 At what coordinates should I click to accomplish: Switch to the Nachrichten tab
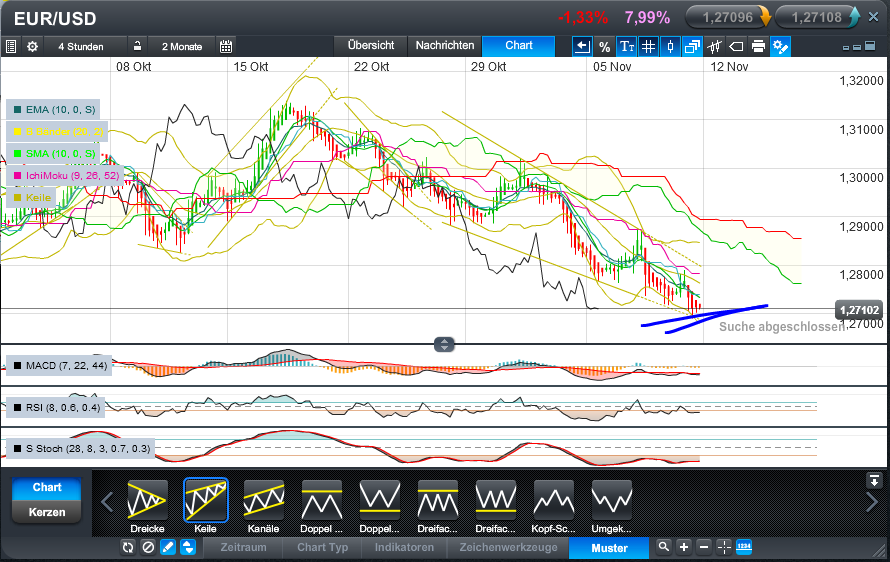pyautogui.click(x=444, y=45)
